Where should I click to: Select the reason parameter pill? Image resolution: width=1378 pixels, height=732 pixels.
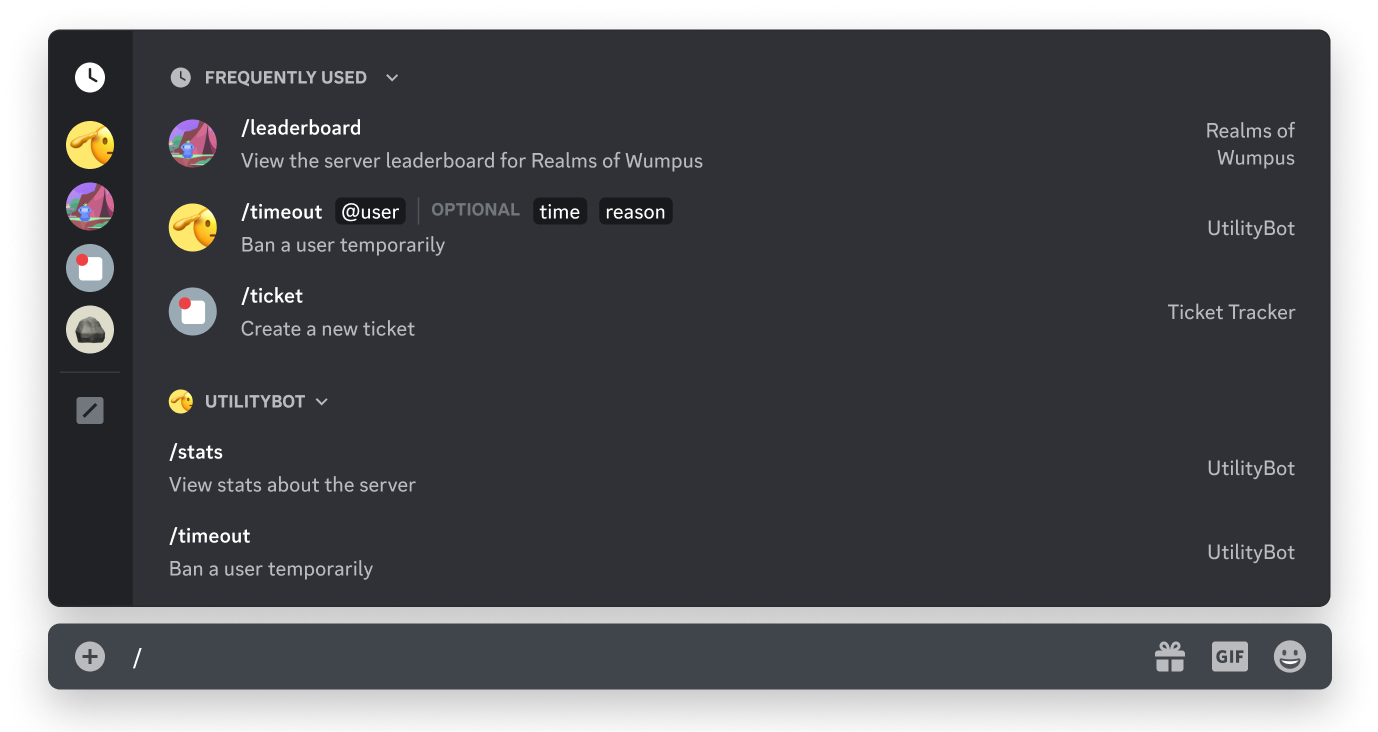click(x=635, y=211)
